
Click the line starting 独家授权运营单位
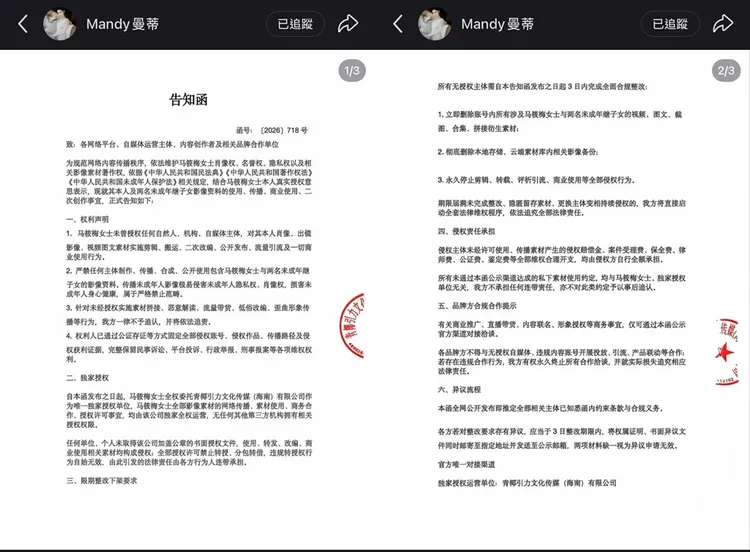[527, 483]
